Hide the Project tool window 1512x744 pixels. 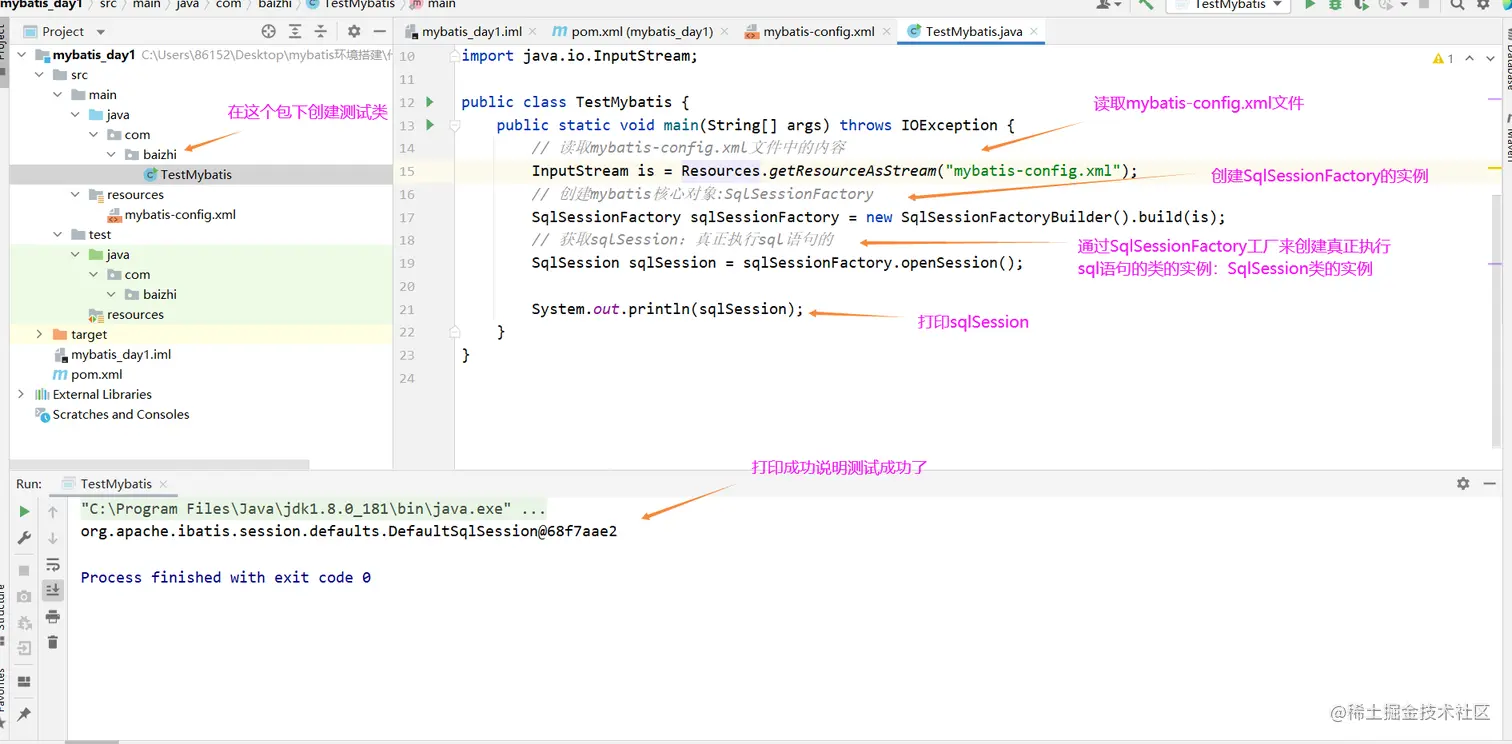[x=380, y=32]
